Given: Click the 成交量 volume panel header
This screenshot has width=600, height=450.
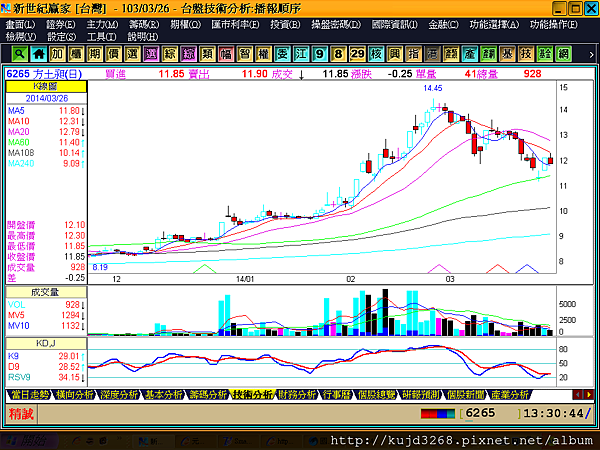Looking at the screenshot, I should [x=46, y=292].
